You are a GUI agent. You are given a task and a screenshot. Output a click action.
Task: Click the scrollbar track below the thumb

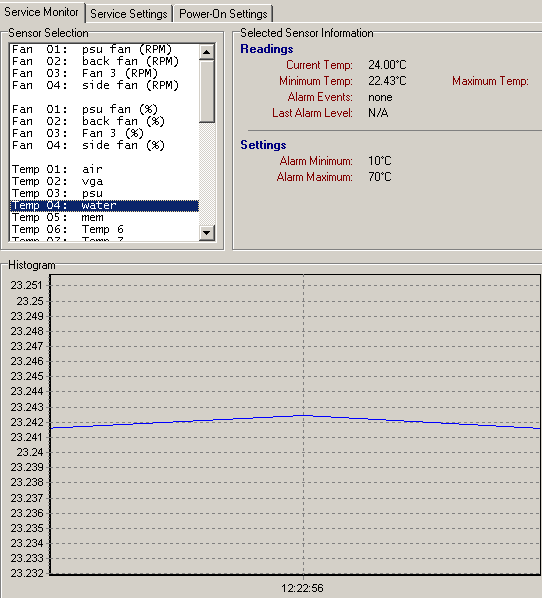206,174
